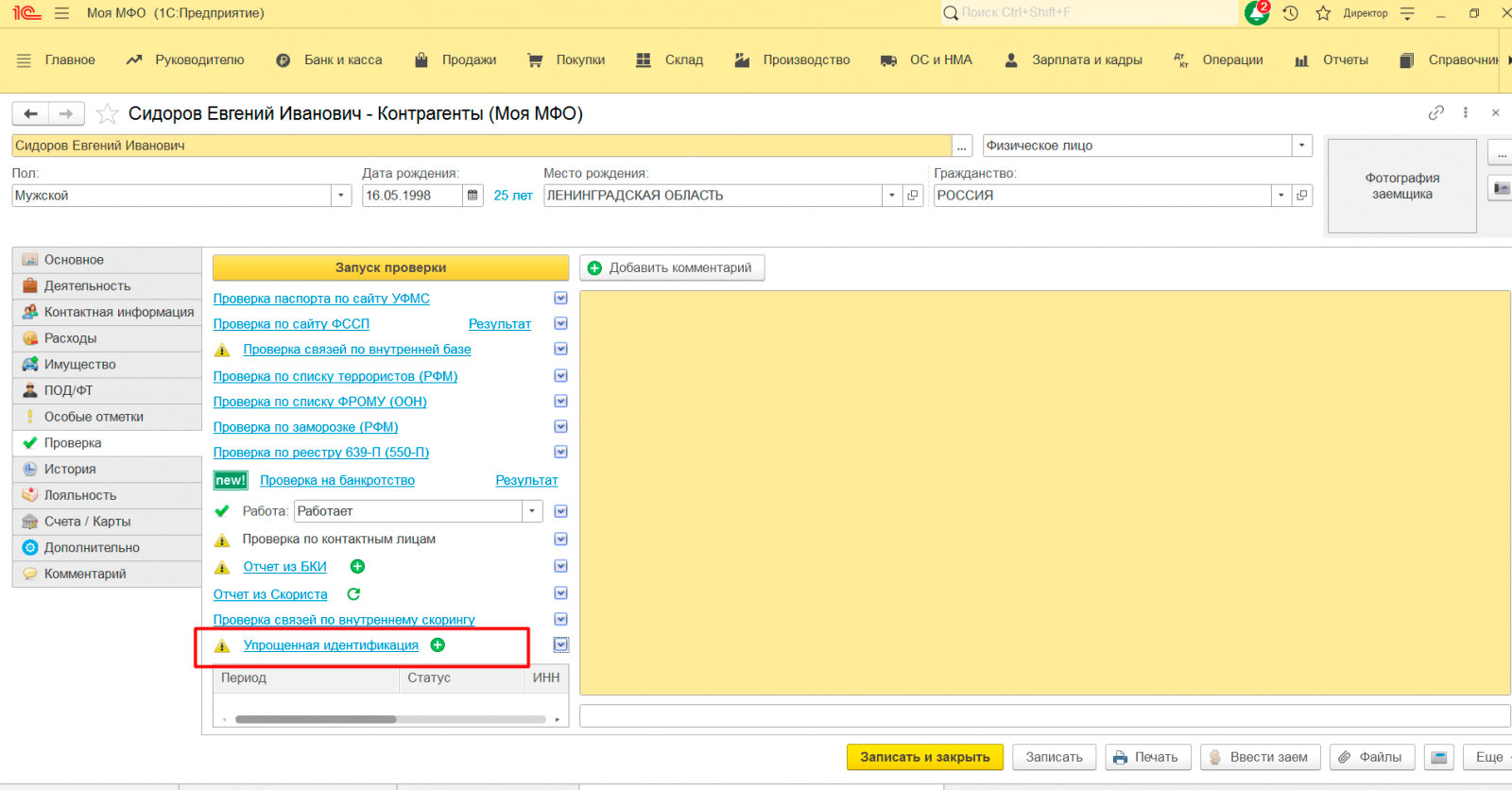Image resolution: width=1512 pixels, height=790 pixels.
Task: Open the Банк и касса section
Action: pos(343,60)
